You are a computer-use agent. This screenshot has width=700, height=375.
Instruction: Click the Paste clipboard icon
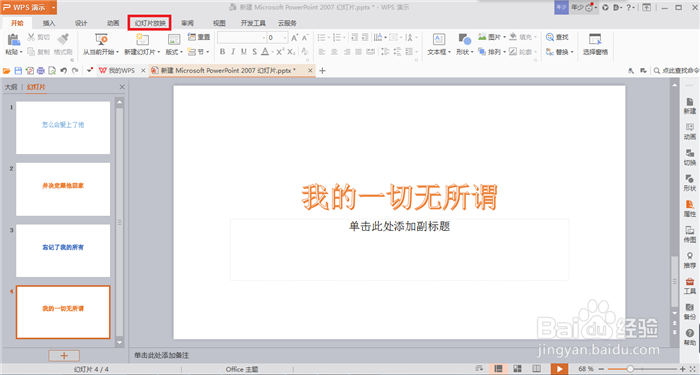(13, 39)
